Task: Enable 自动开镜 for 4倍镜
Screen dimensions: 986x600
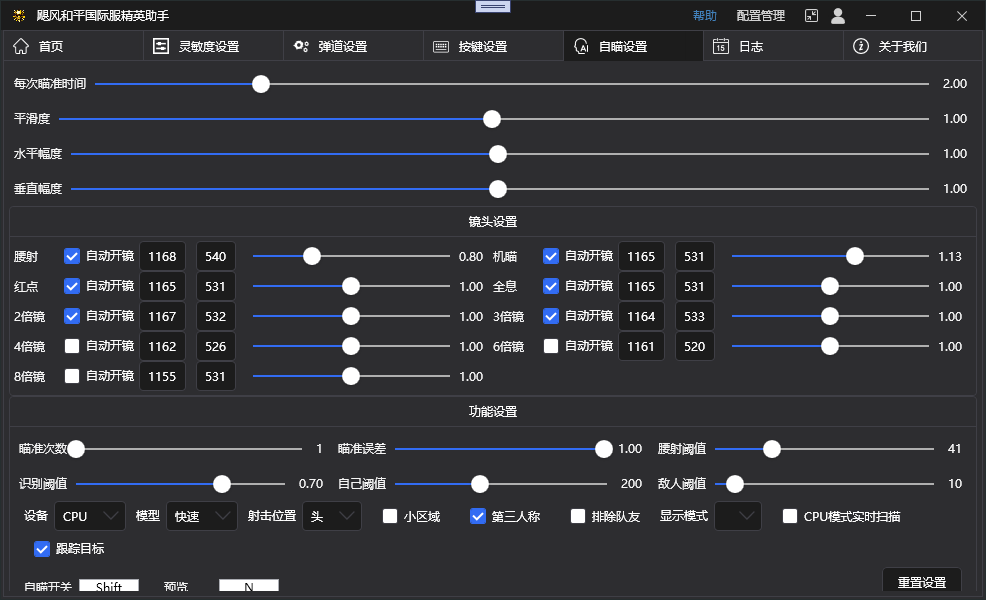Action: 72,346
